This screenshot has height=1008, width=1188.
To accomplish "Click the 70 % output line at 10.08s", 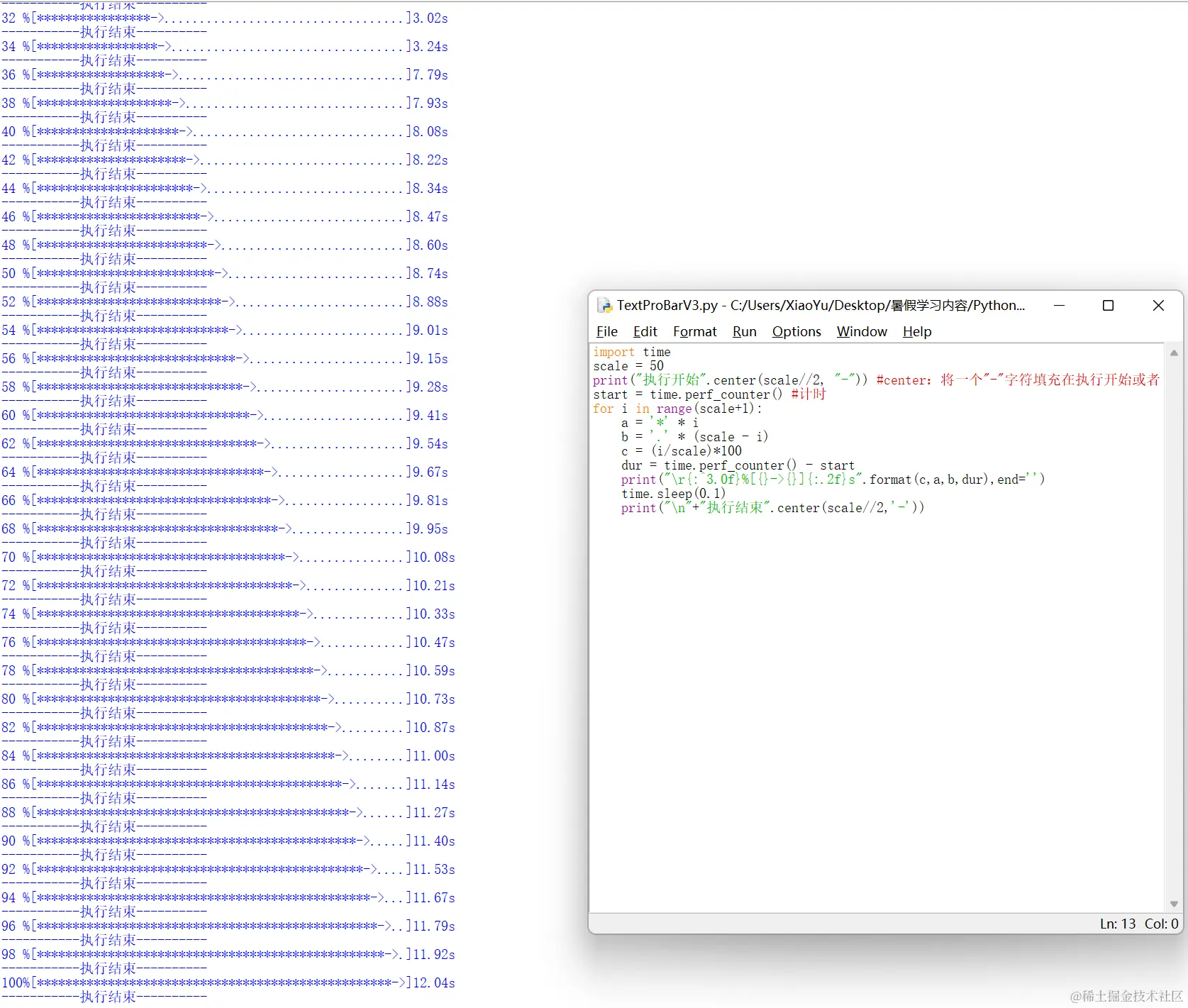I will coord(228,557).
